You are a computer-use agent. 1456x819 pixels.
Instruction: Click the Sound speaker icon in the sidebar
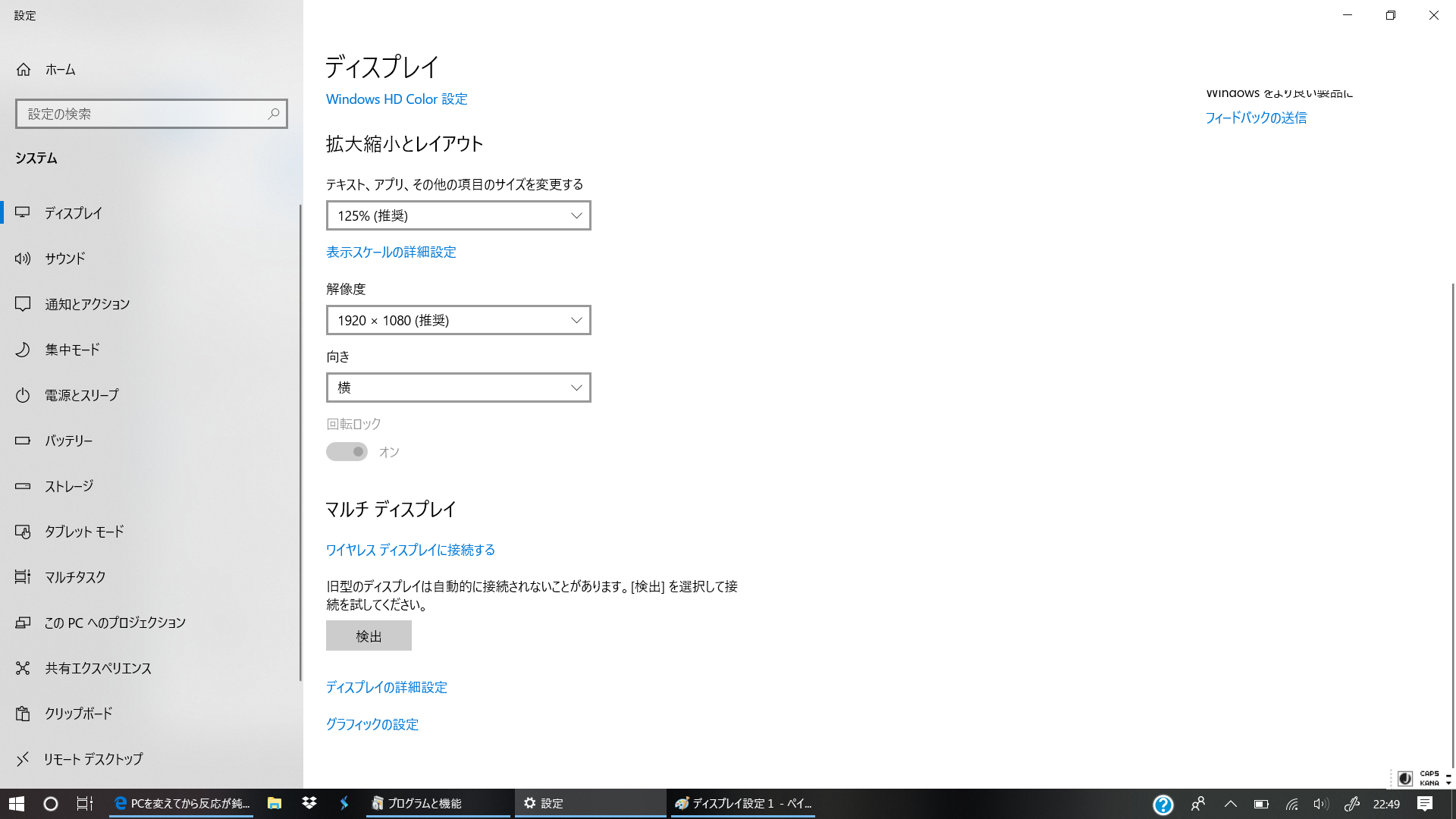pos(23,259)
